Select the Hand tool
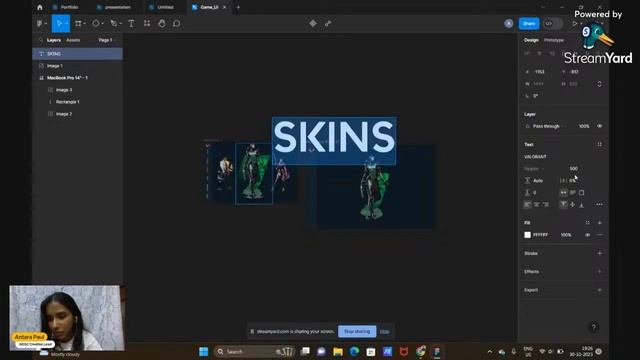640x360 pixels. click(162, 24)
